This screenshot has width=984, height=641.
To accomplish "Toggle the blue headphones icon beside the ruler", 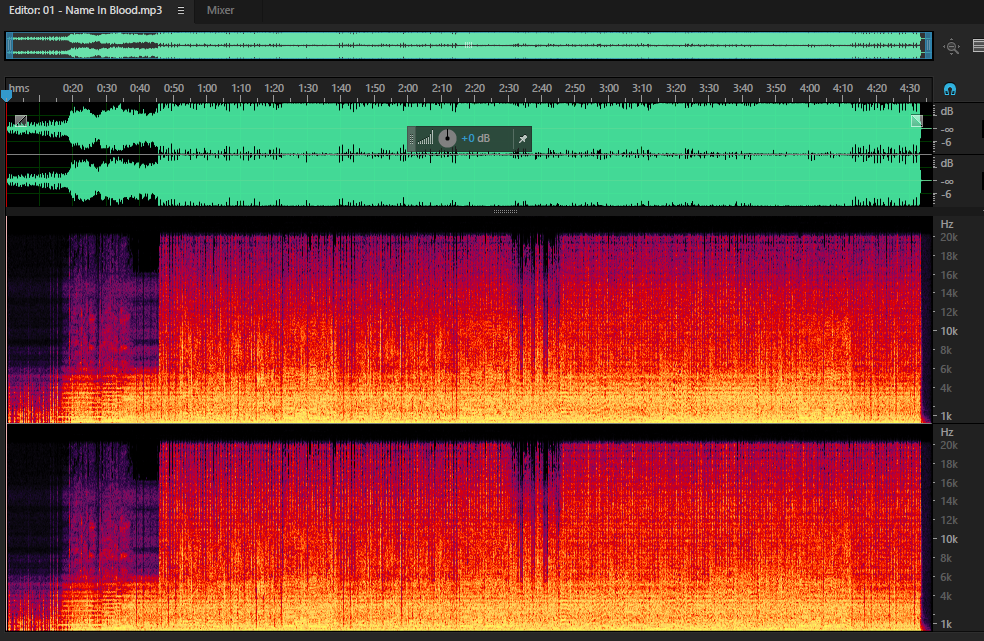I will tap(950, 89).
